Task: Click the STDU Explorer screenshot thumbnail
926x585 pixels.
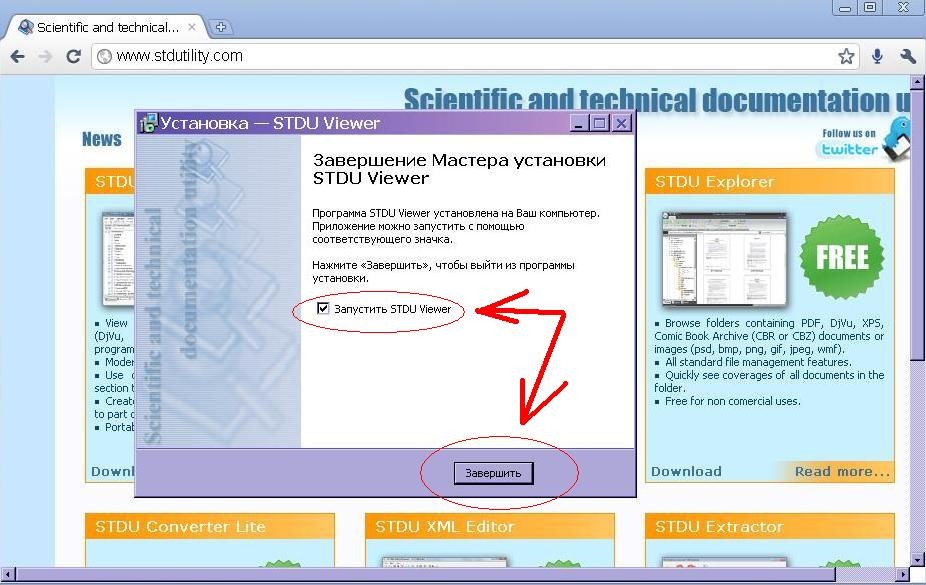Action: pos(724,258)
